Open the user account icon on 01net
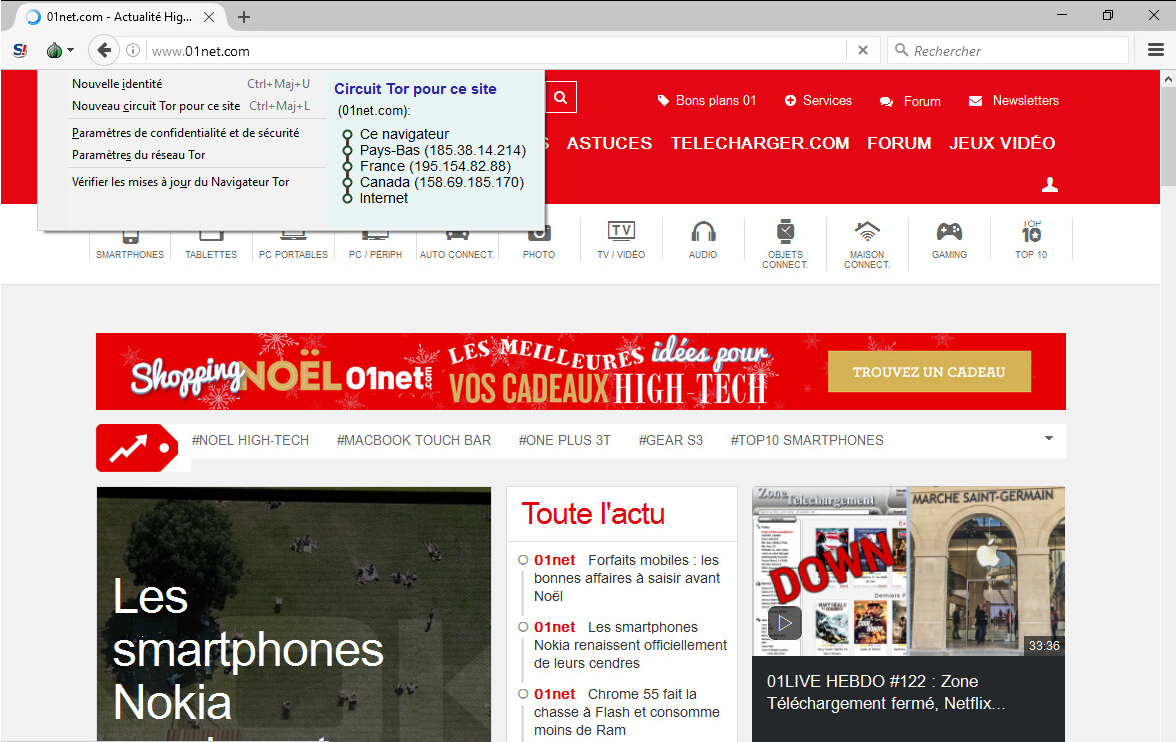The width and height of the screenshot is (1176, 742). tap(1050, 185)
